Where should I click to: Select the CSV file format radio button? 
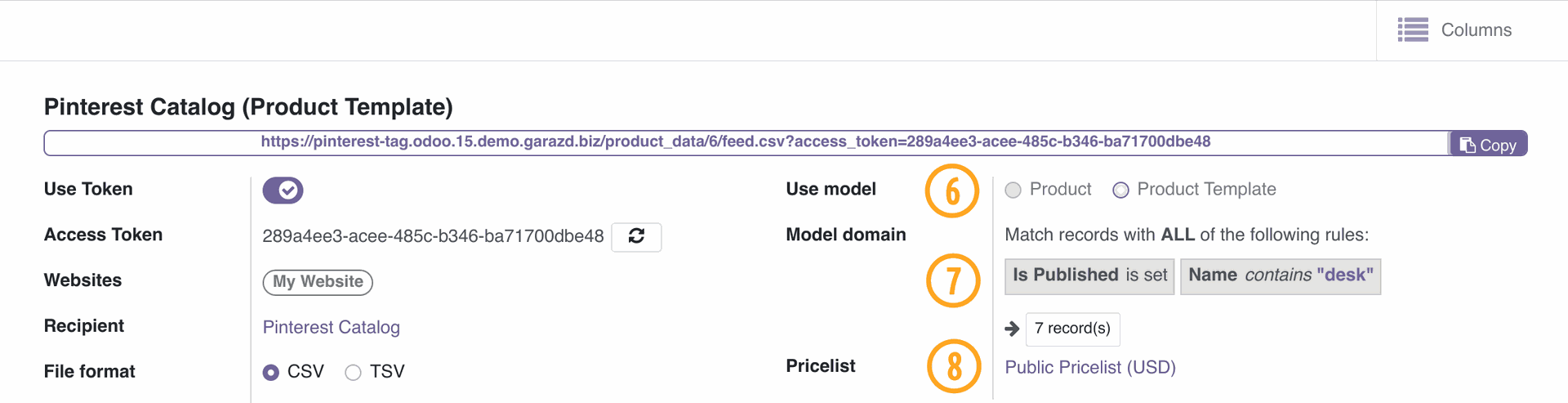pos(271,372)
